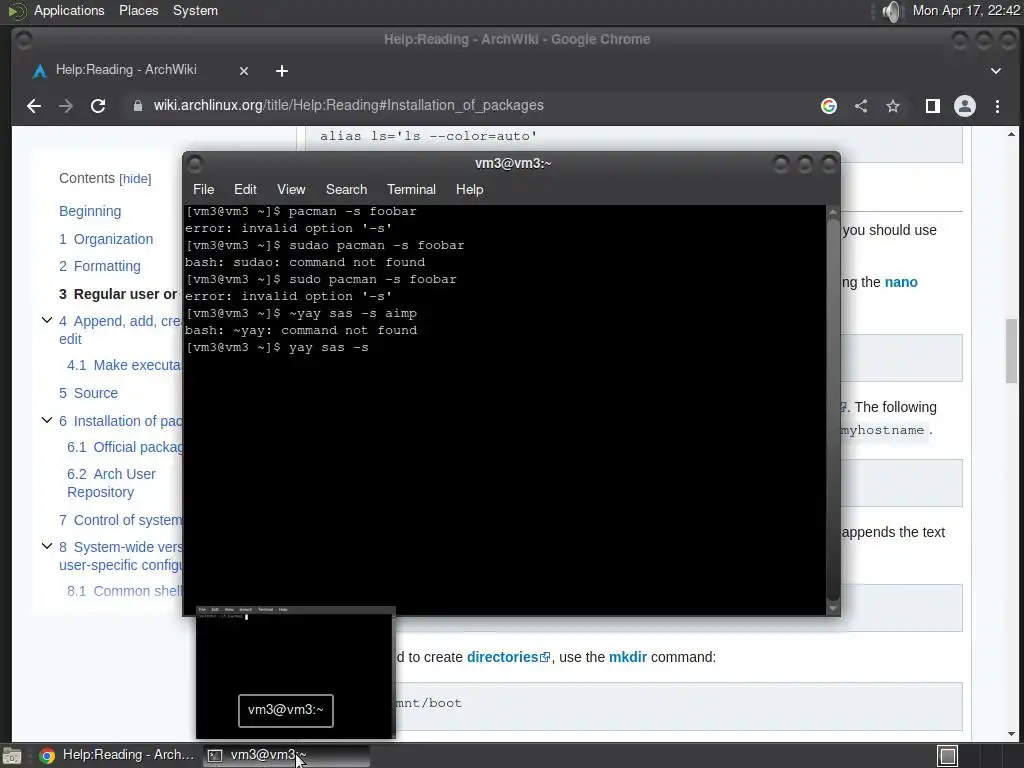Click the Chrome page scrollbar thumb

pyautogui.click(x=1012, y=351)
